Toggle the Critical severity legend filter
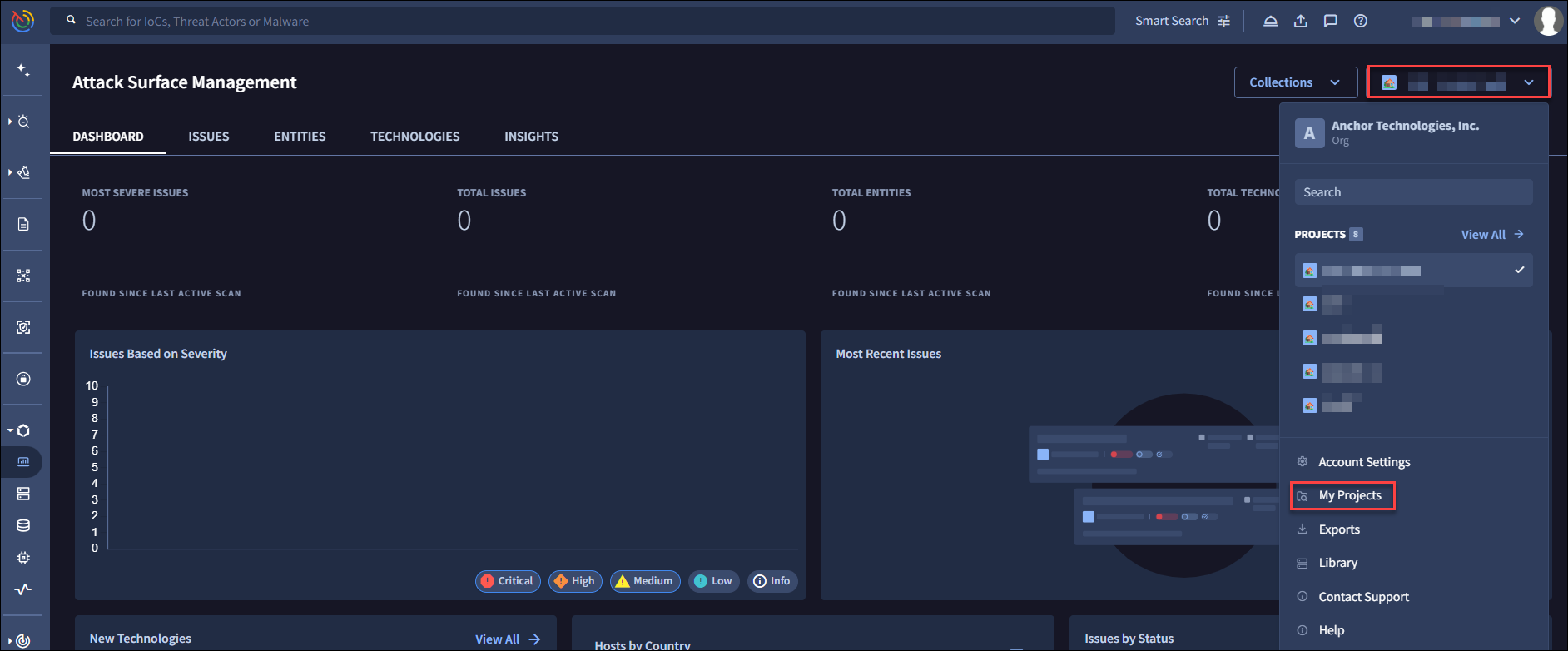Viewport: 1568px width, 651px height. click(508, 581)
